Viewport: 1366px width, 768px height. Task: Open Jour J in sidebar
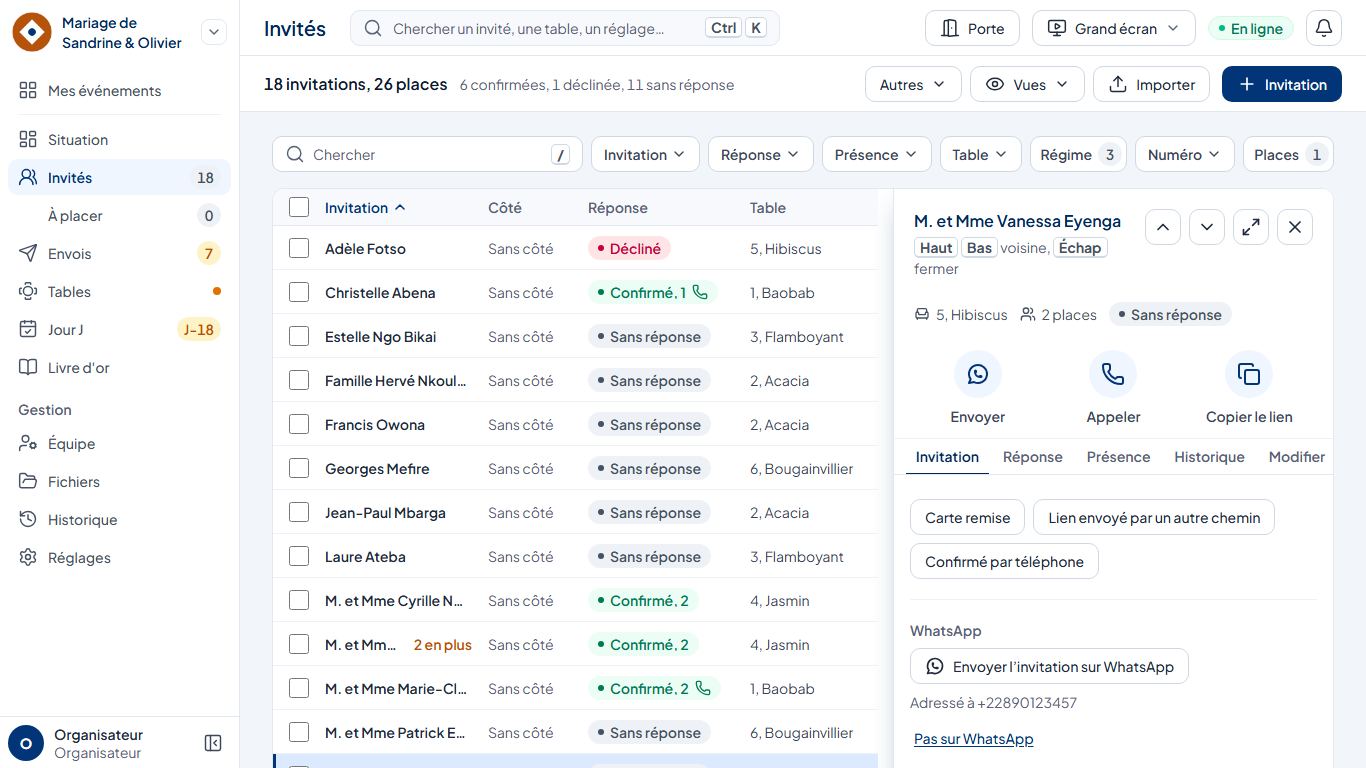[x=120, y=330]
